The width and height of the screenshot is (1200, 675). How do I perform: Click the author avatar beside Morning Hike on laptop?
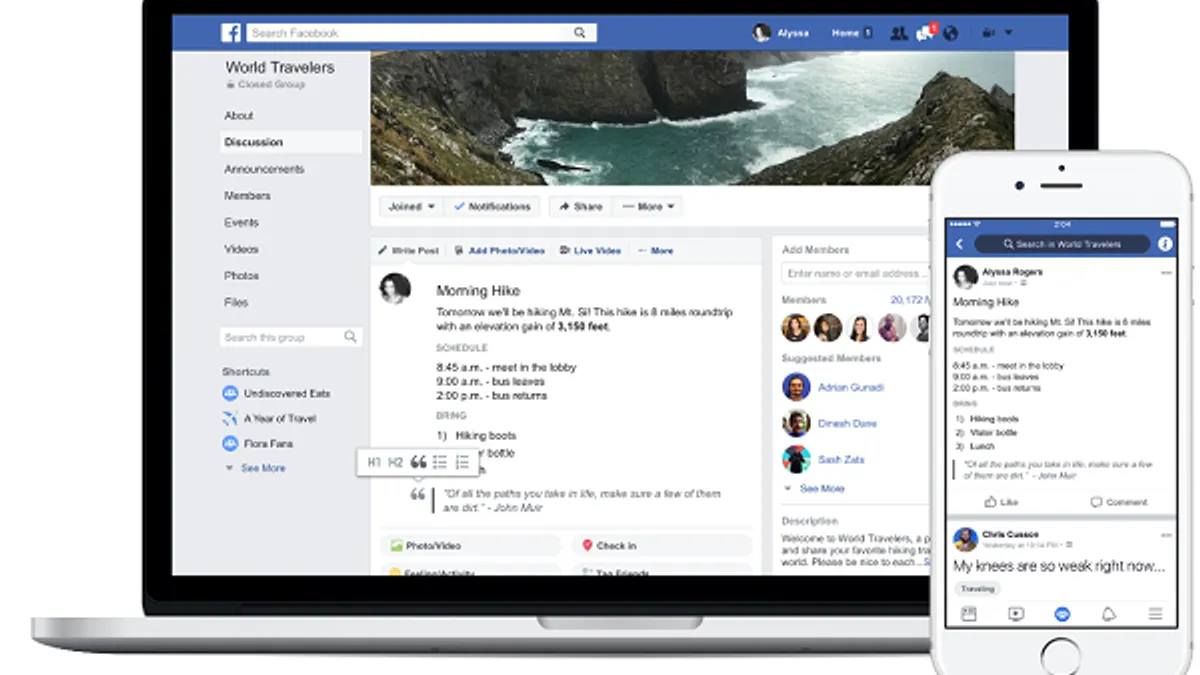pos(395,288)
